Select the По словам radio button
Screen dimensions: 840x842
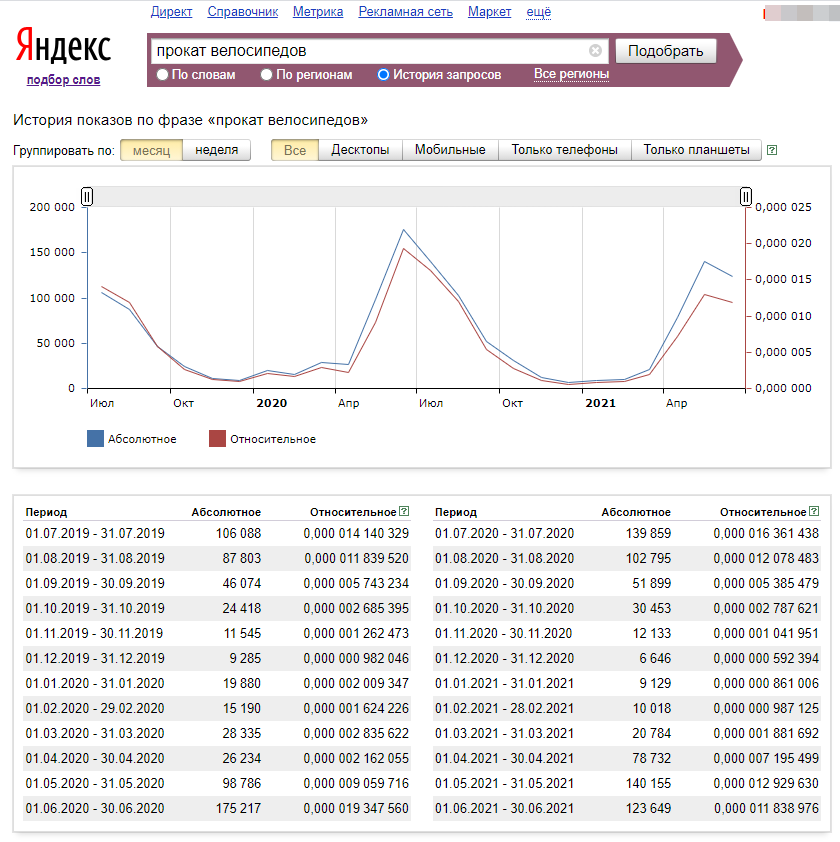pyautogui.click(x=163, y=75)
